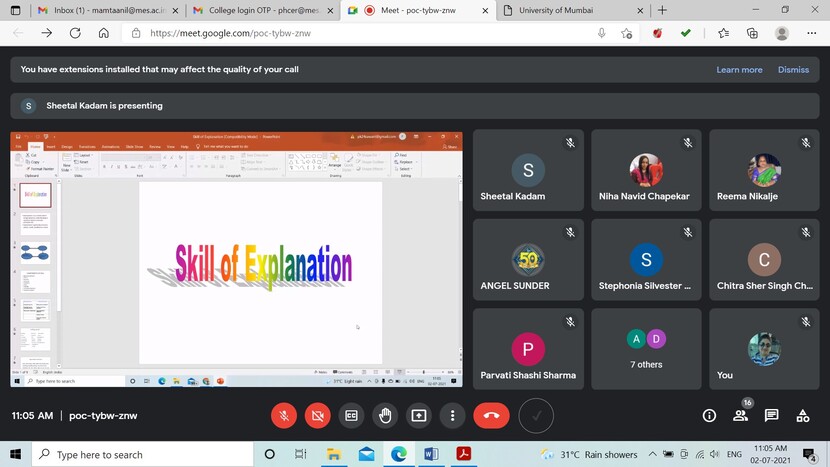
Task: Expand the 7 others participant tile
Action: (646, 348)
